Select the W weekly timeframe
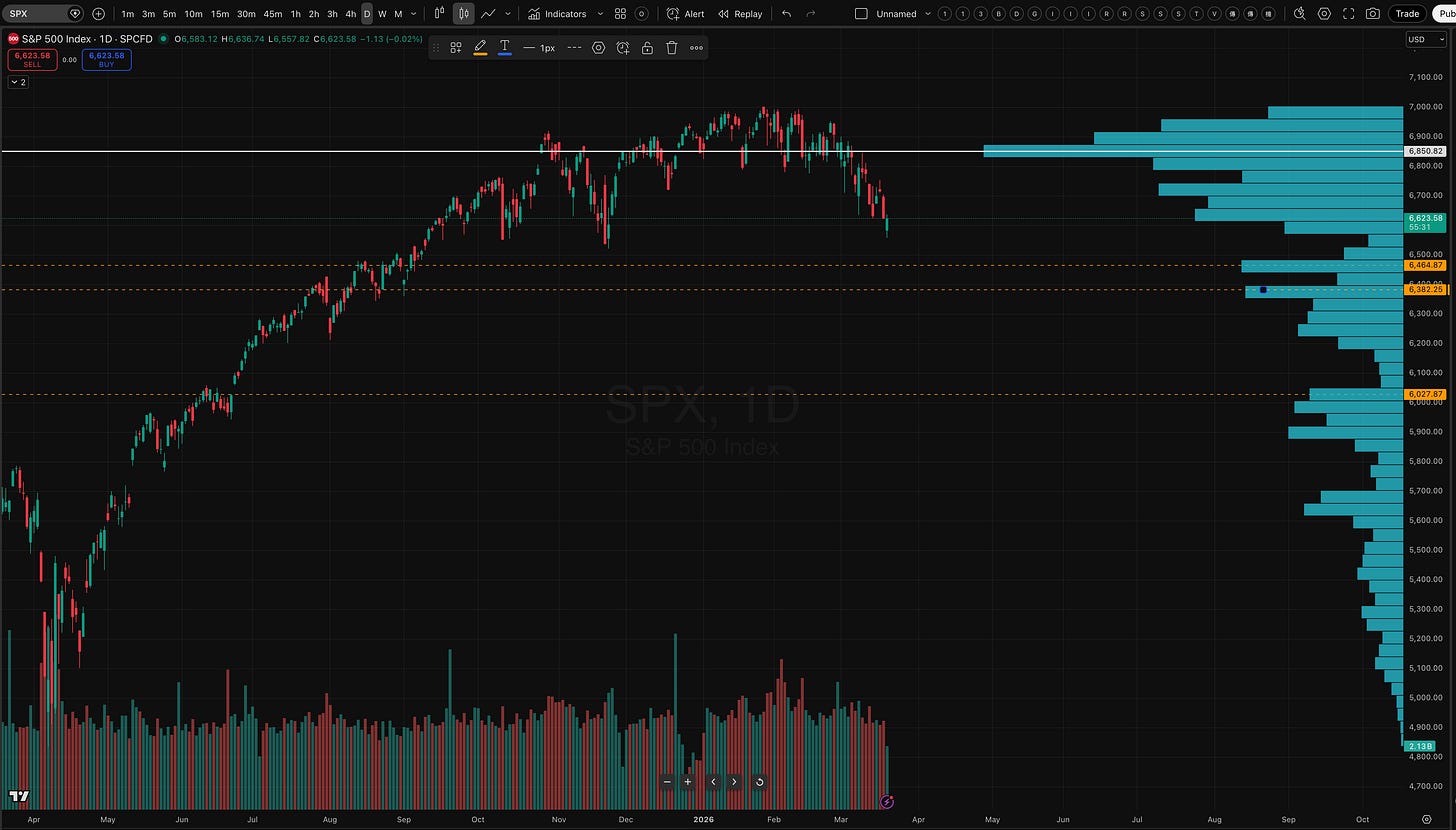 tap(382, 14)
